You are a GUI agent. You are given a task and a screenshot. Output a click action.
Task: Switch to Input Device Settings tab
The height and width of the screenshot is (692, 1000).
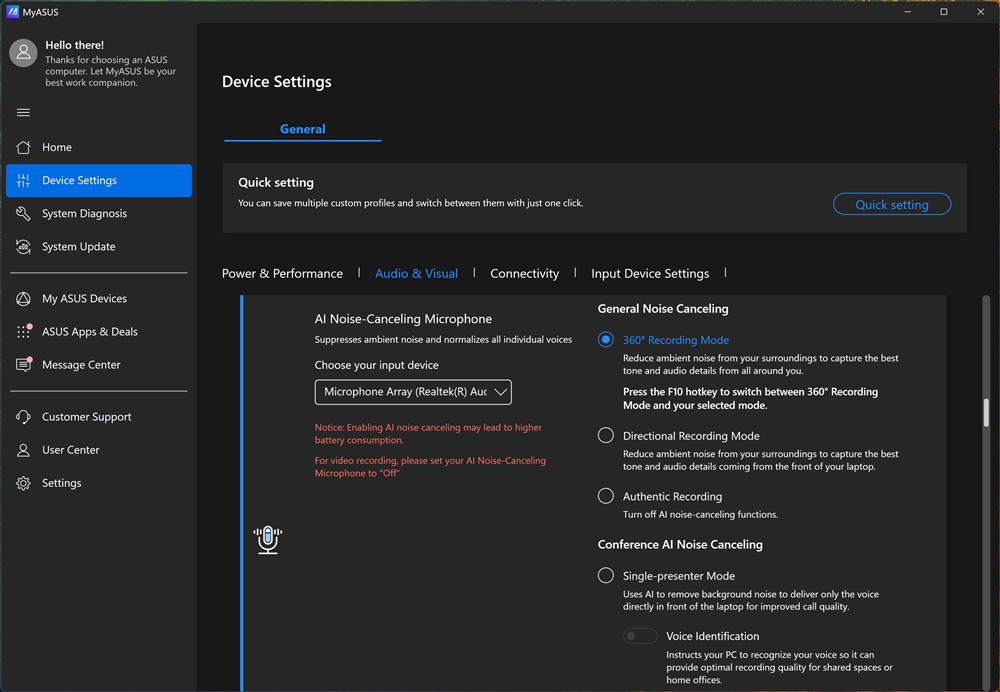point(650,273)
